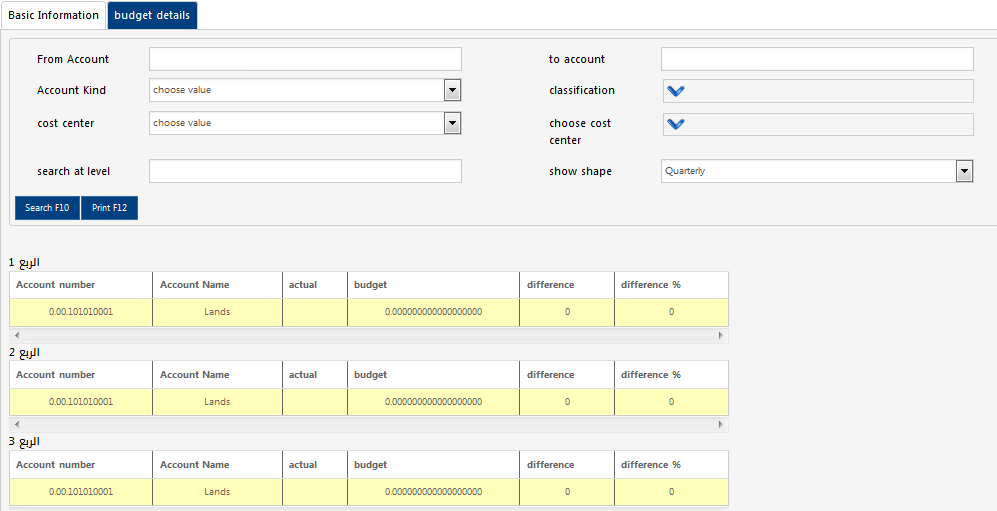Select the budget details tab
Image resolution: width=997 pixels, height=511 pixels.
click(152, 15)
